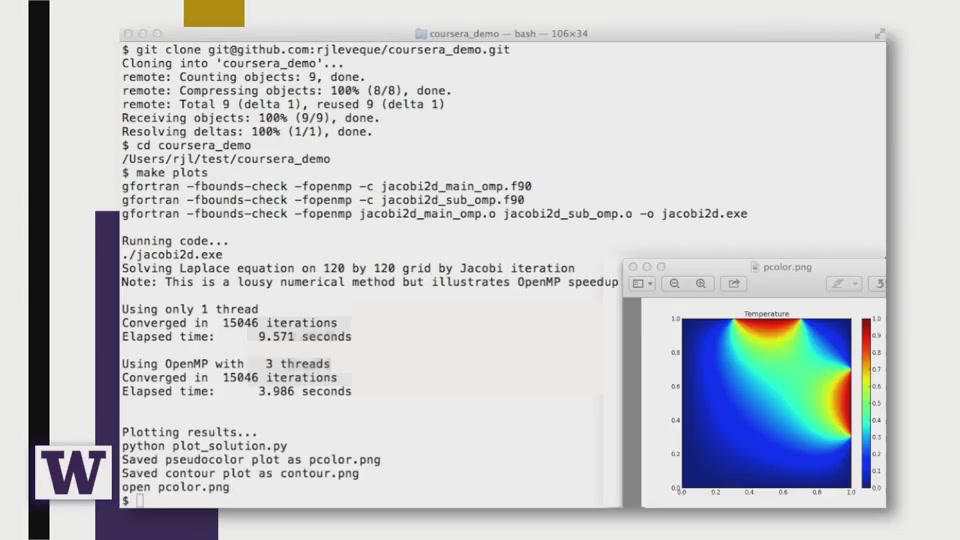Click Zoom In magnifier in Preview toolbar
The image size is (960, 540).
700,283
